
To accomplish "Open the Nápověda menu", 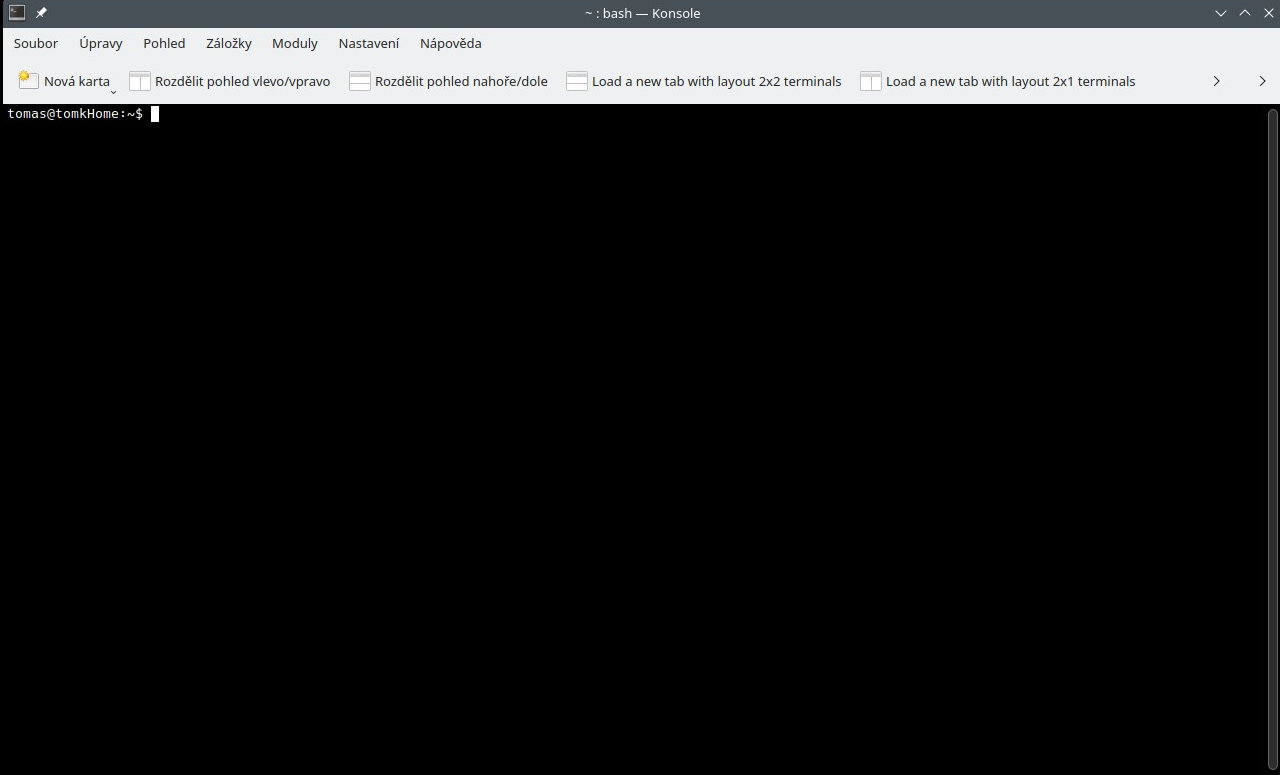I will (451, 43).
